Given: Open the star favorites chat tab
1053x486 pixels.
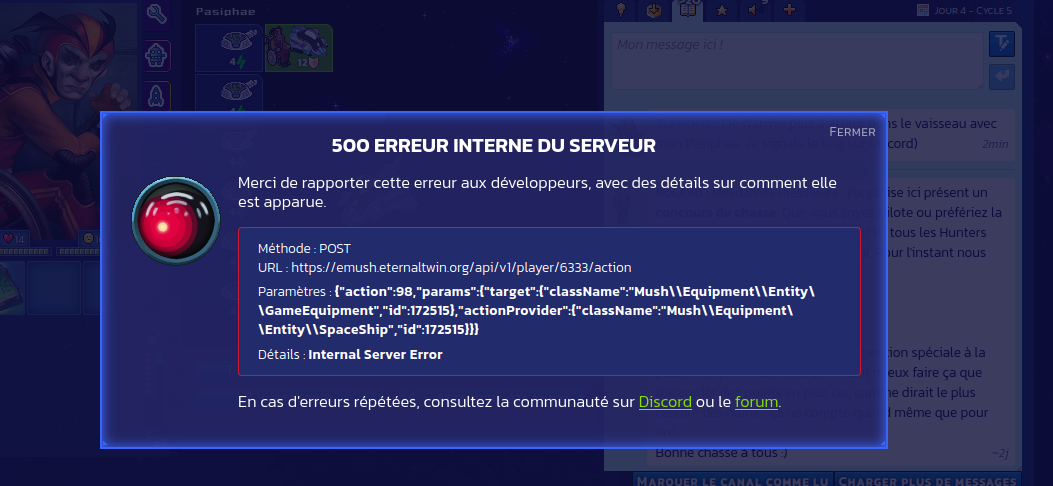Looking at the screenshot, I should pyautogui.click(x=722, y=10).
